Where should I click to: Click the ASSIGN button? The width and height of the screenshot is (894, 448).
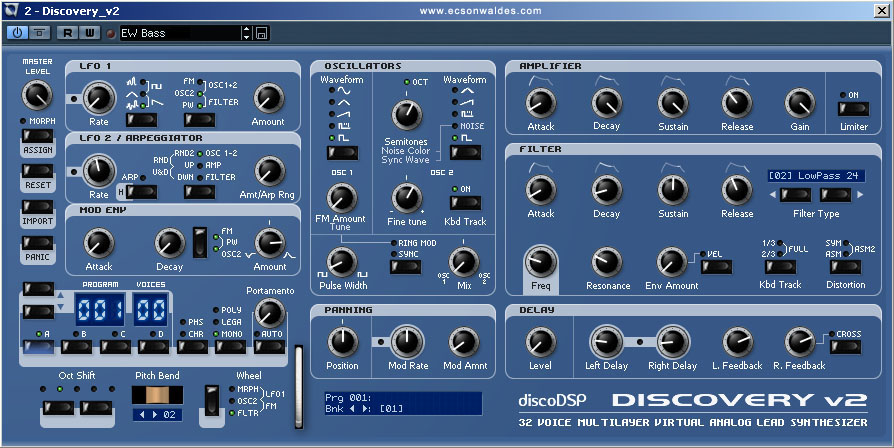[x=37, y=136]
